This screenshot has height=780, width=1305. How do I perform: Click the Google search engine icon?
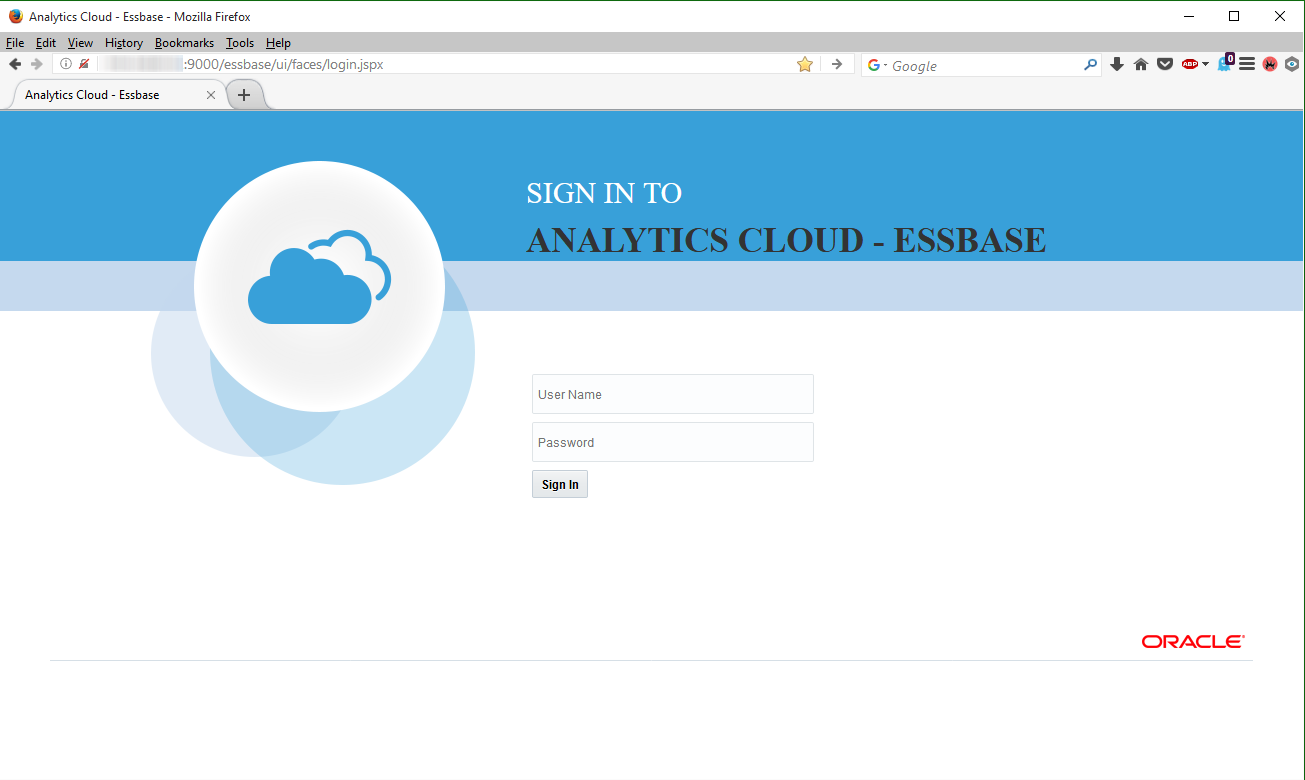[874, 65]
